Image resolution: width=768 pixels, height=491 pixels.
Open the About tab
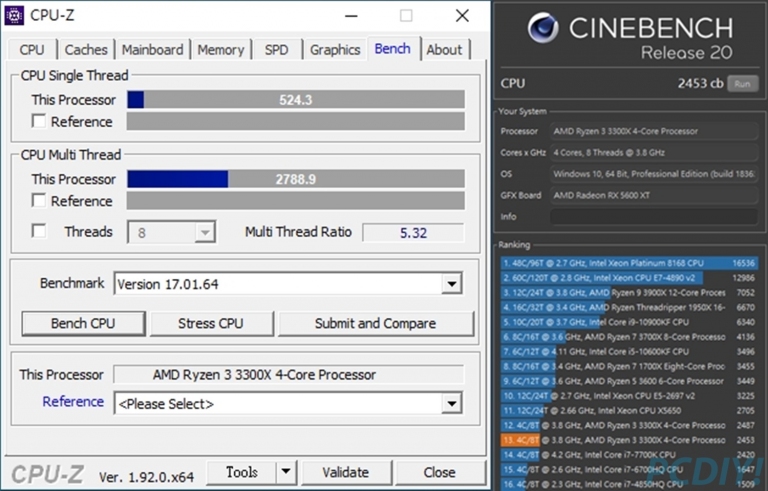pyautogui.click(x=444, y=49)
